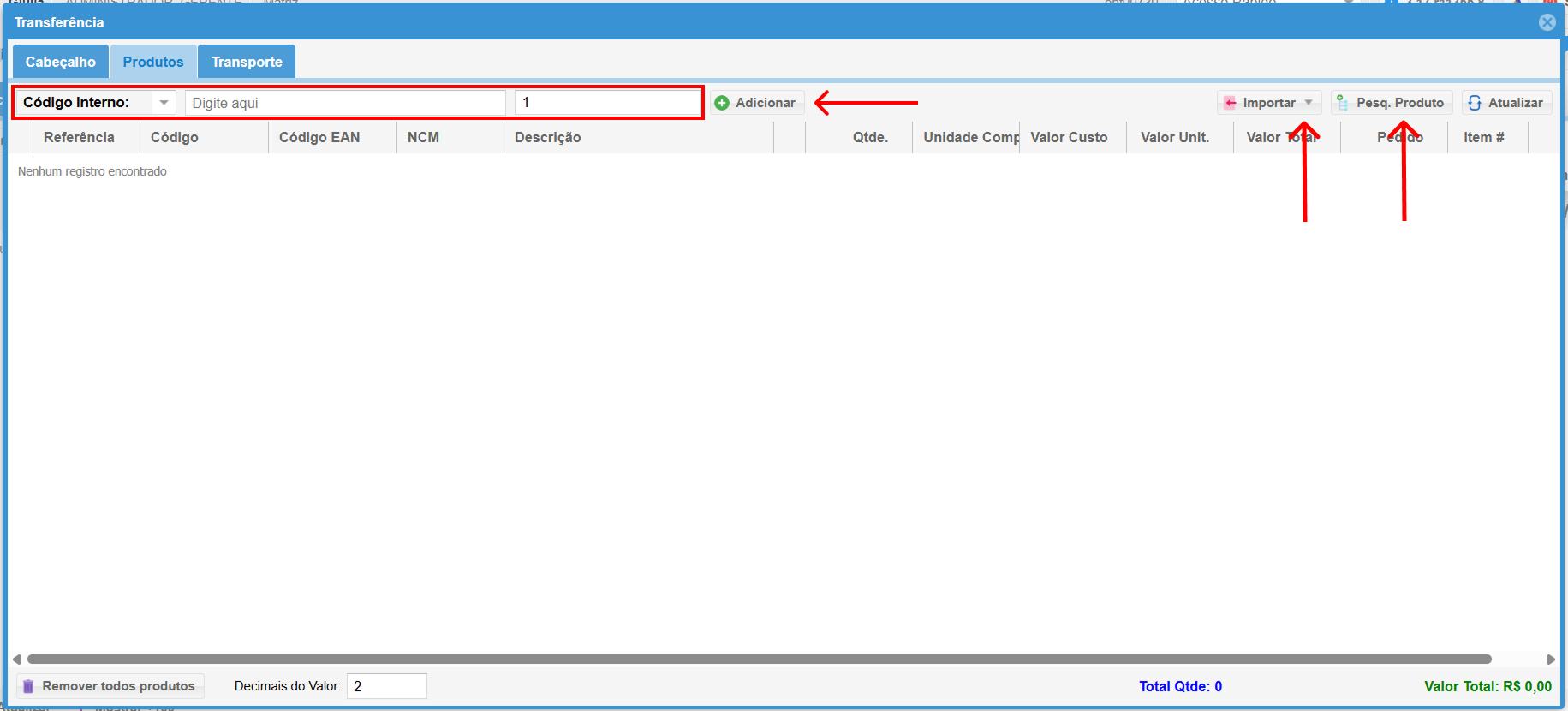Click the green plus Adicionar icon

[722, 103]
